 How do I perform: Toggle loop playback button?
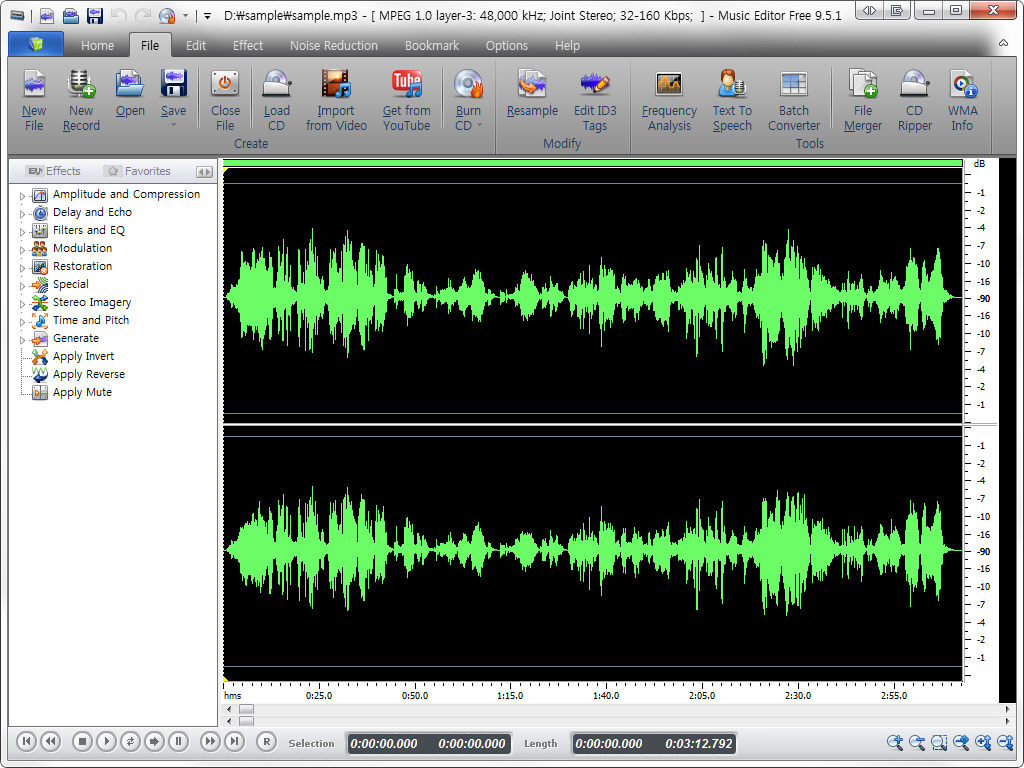(130, 741)
